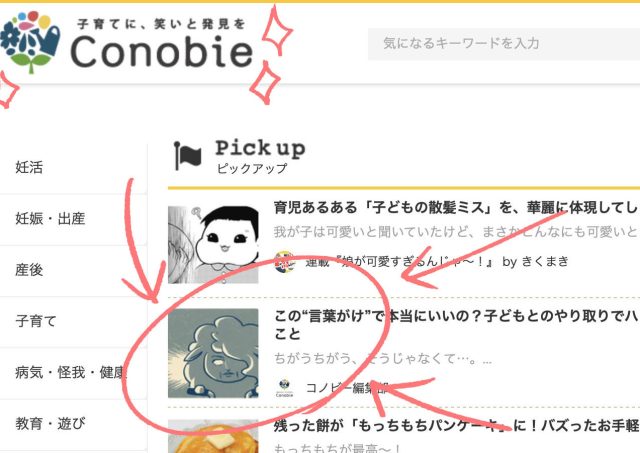This screenshot has width=640, height=453.
Task: Select the 産後 sidebar item
Action: [73, 270]
